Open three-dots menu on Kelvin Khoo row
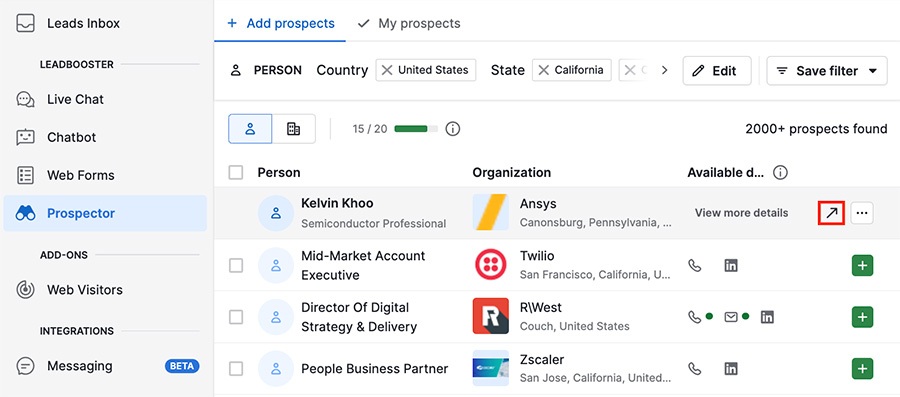 862,213
